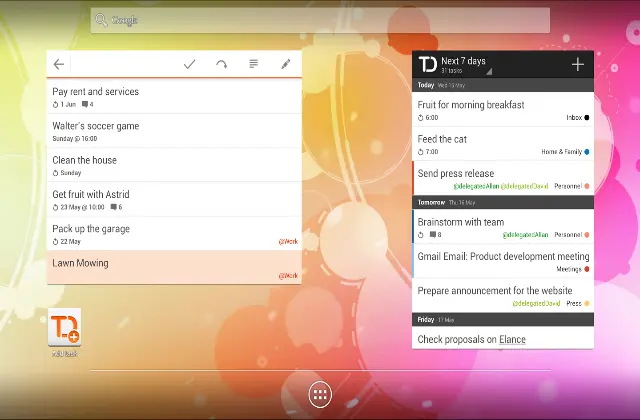Open the Todoist logo in the widget header
Viewport: 640px width, 420px height.
[427, 65]
